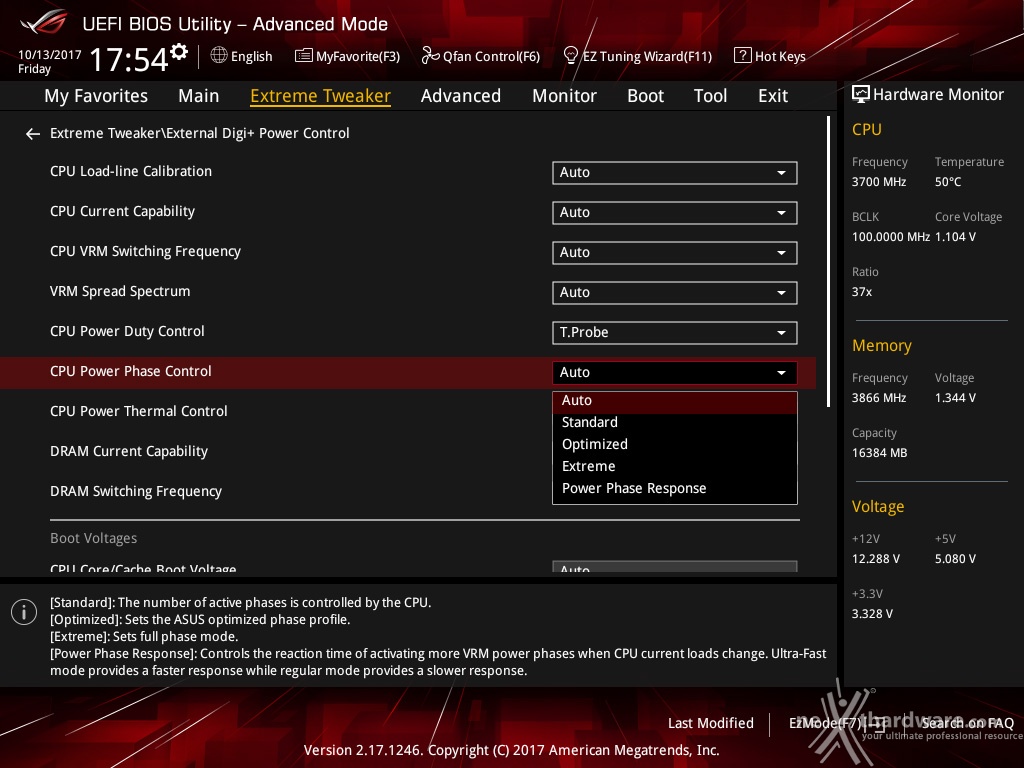
Task: Change language via the English button
Action: pyautogui.click(x=251, y=57)
